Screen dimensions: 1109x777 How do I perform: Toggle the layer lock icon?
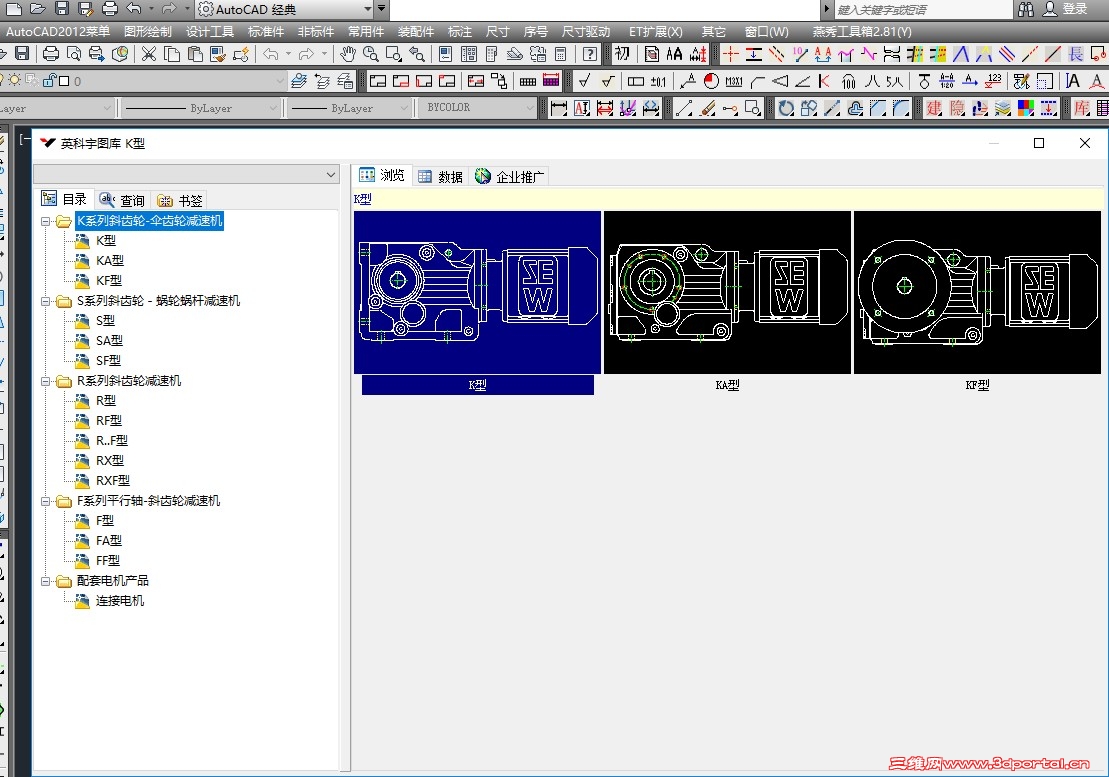coord(49,81)
